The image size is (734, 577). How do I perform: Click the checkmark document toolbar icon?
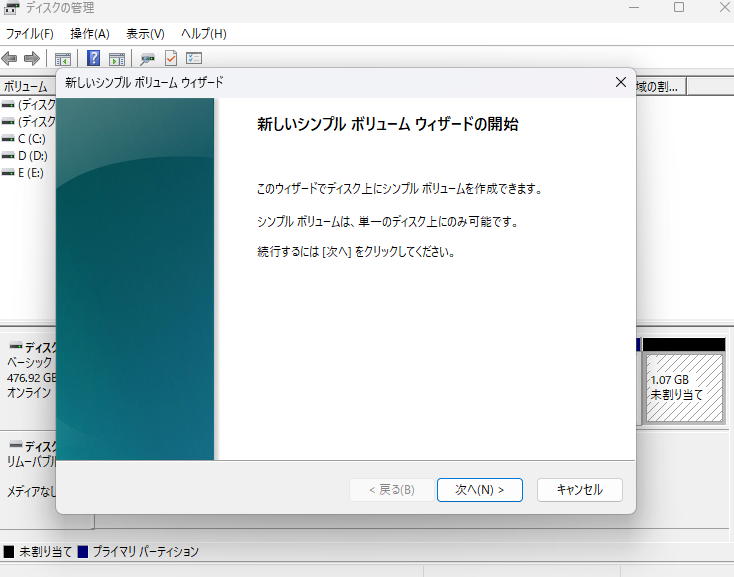coord(171,58)
